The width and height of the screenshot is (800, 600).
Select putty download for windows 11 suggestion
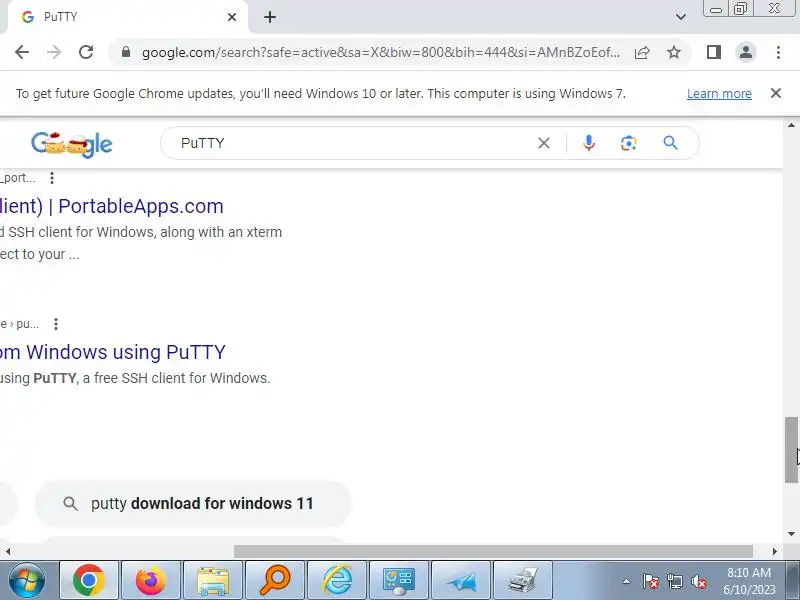point(193,504)
